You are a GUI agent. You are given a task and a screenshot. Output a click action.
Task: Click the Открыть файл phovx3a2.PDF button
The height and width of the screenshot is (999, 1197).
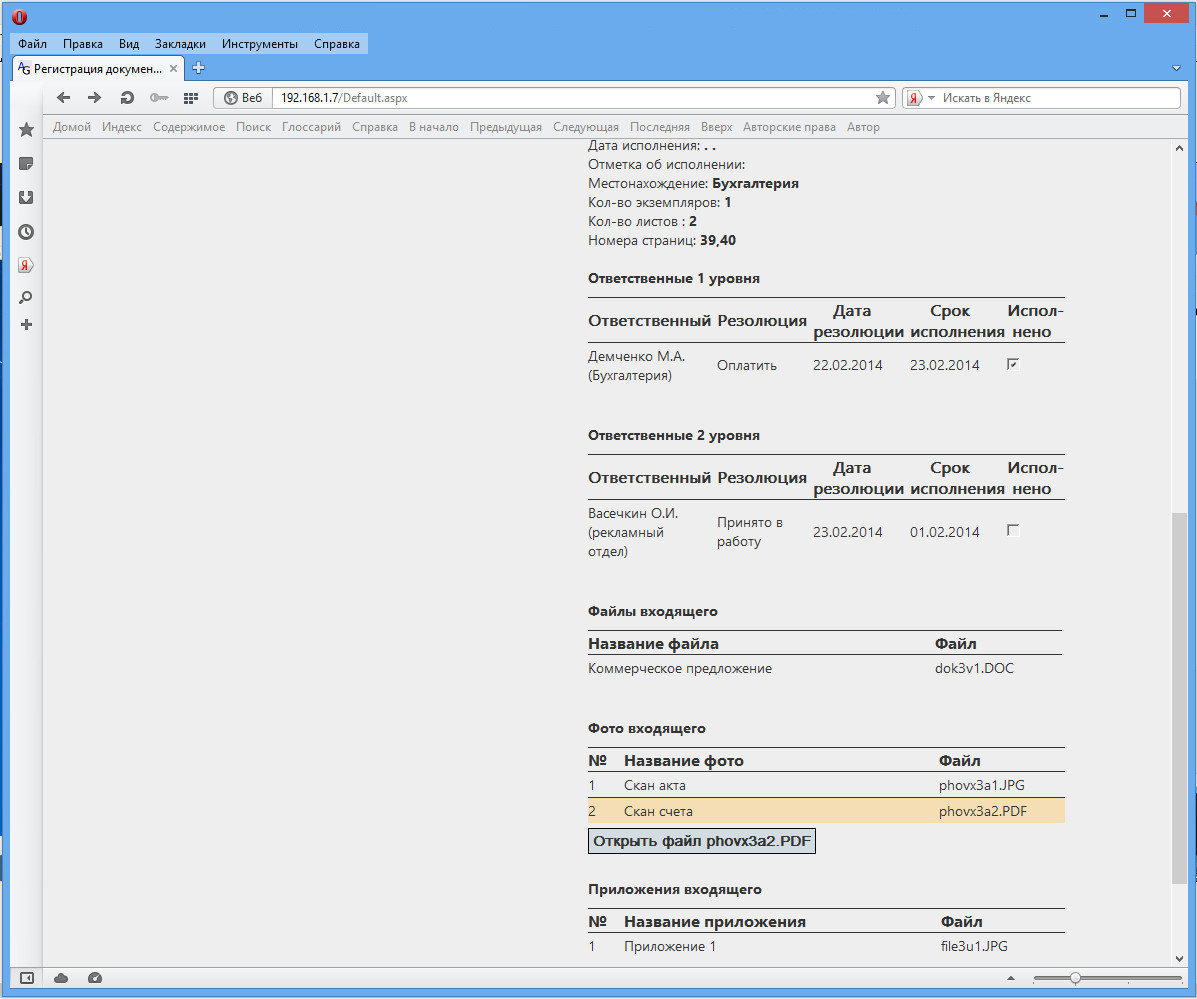click(x=702, y=842)
